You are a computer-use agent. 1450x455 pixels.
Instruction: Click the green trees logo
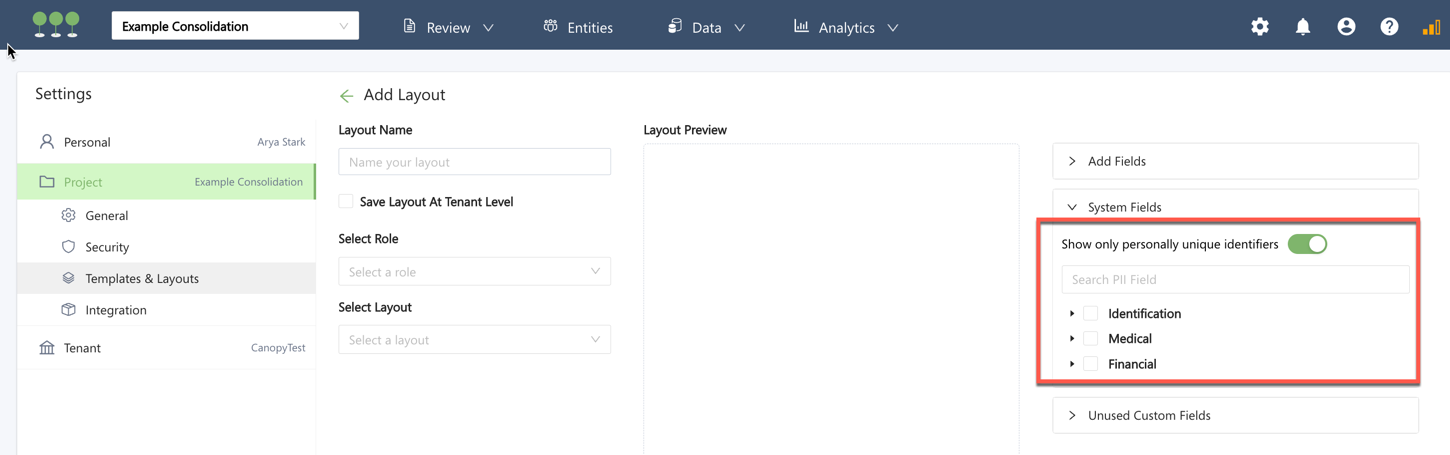(x=56, y=25)
